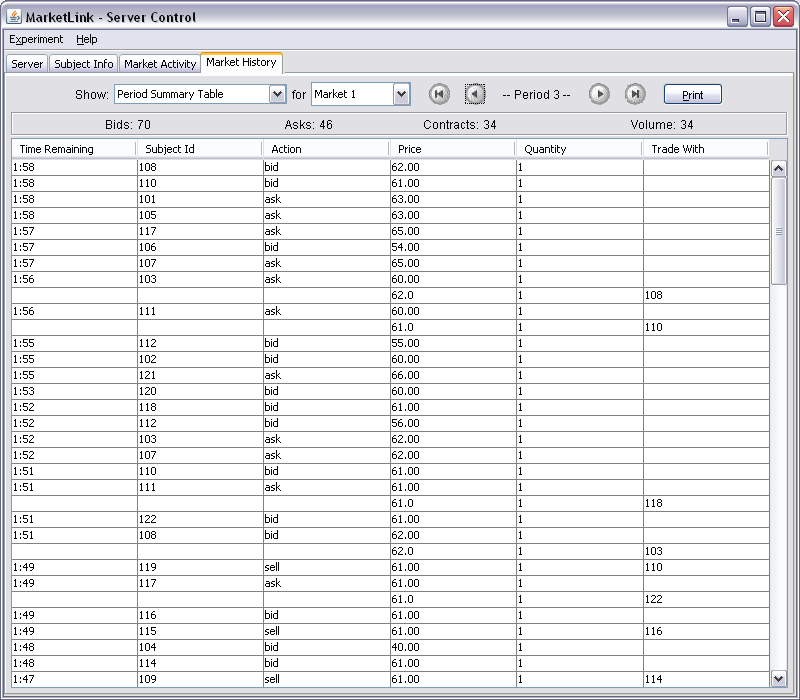Minimize the MarketLink window

click(x=736, y=17)
